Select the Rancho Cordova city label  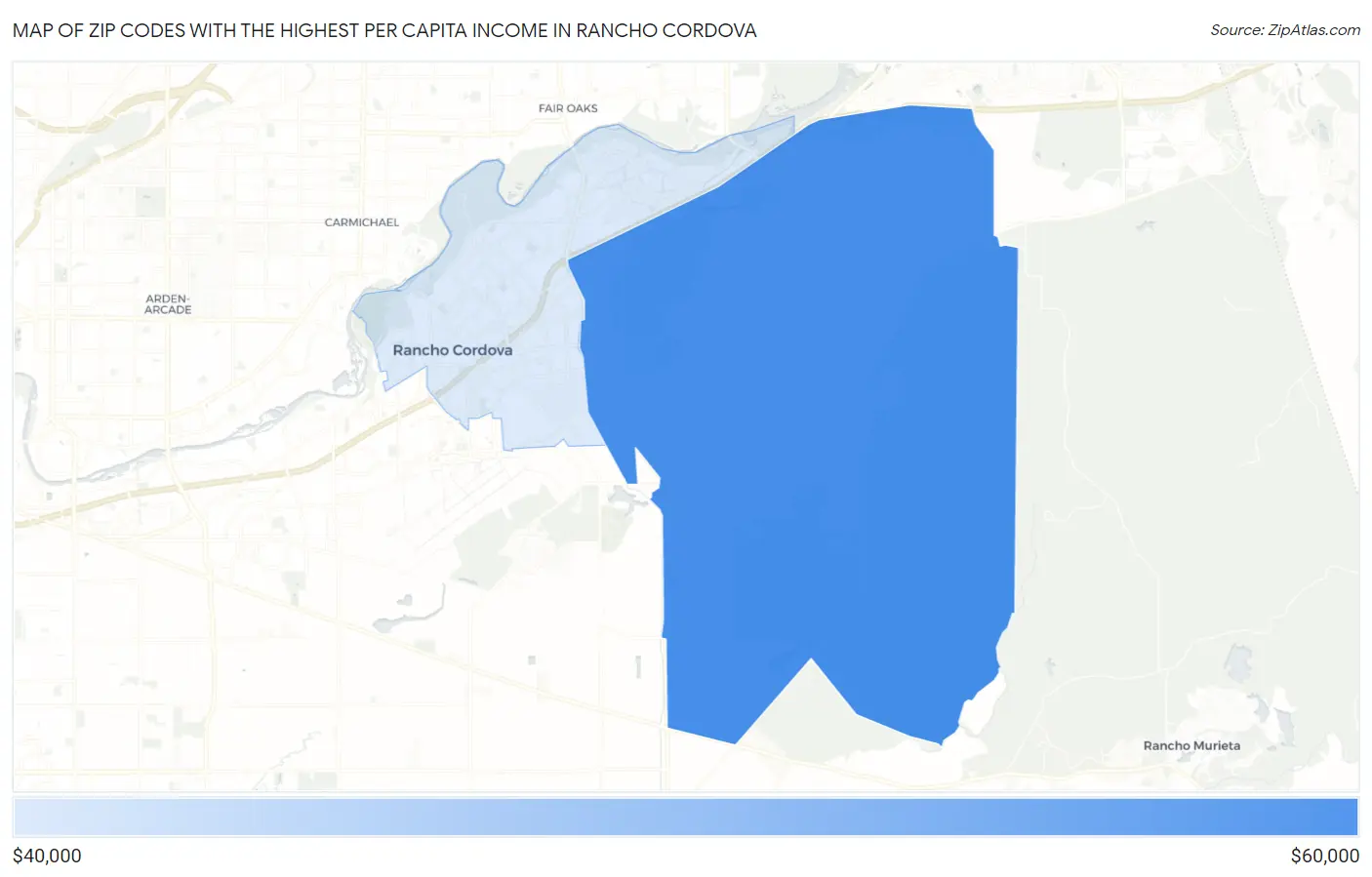(453, 350)
